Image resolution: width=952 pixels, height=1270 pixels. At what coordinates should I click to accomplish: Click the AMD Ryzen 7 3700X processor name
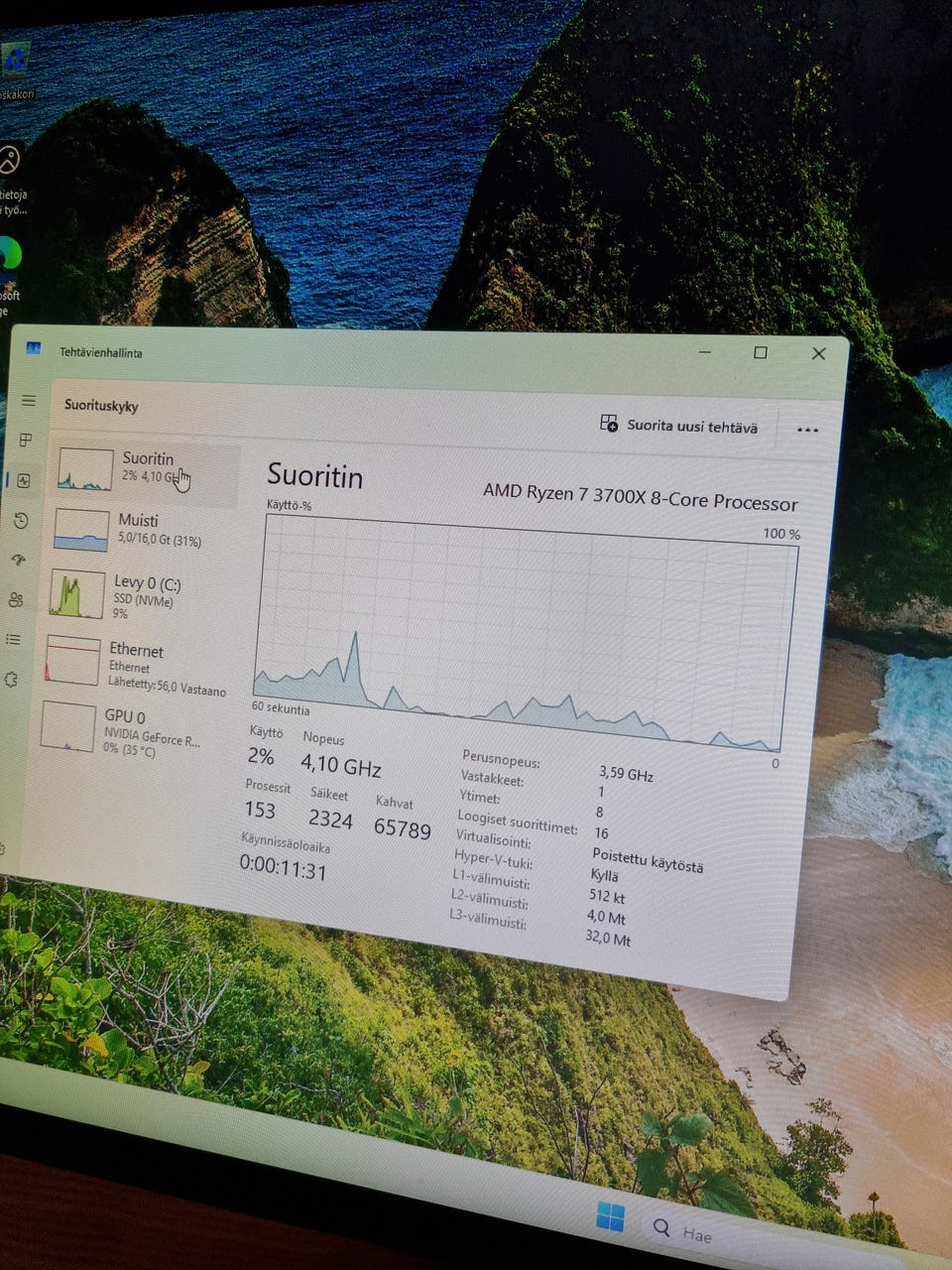[640, 497]
